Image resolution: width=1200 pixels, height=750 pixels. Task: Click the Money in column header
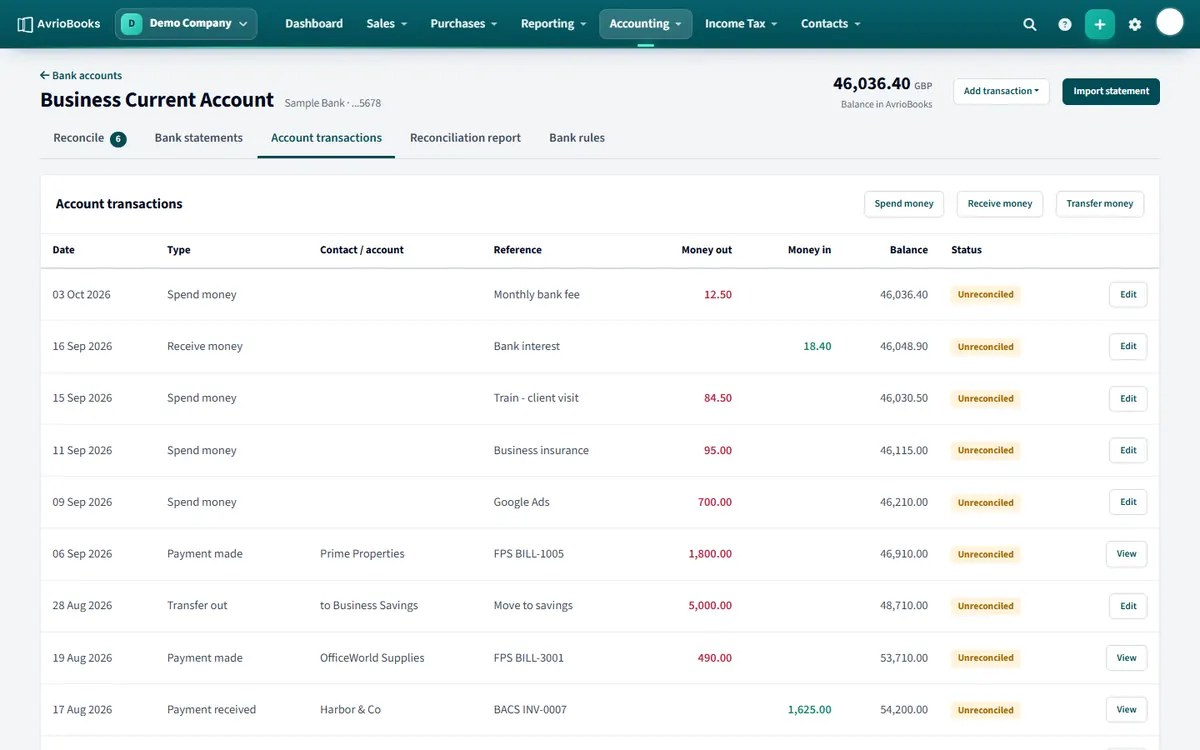point(809,250)
